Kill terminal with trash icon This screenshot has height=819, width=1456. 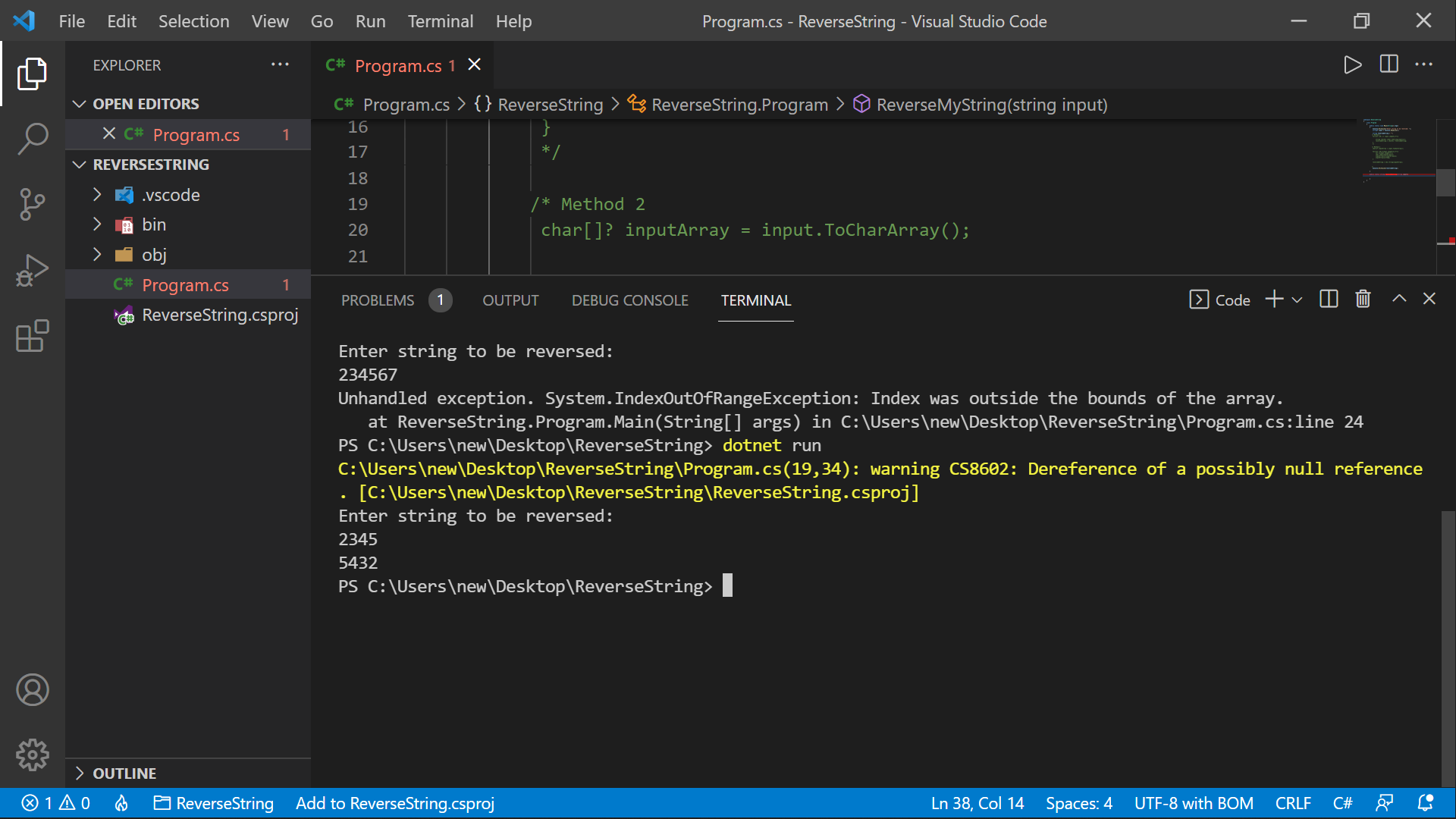tap(1363, 300)
